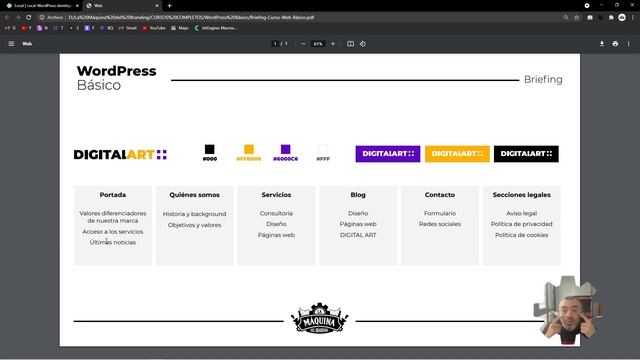The height and width of the screenshot is (360, 640).
Task: Click the PDF page number field
Action: coord(276,44)
